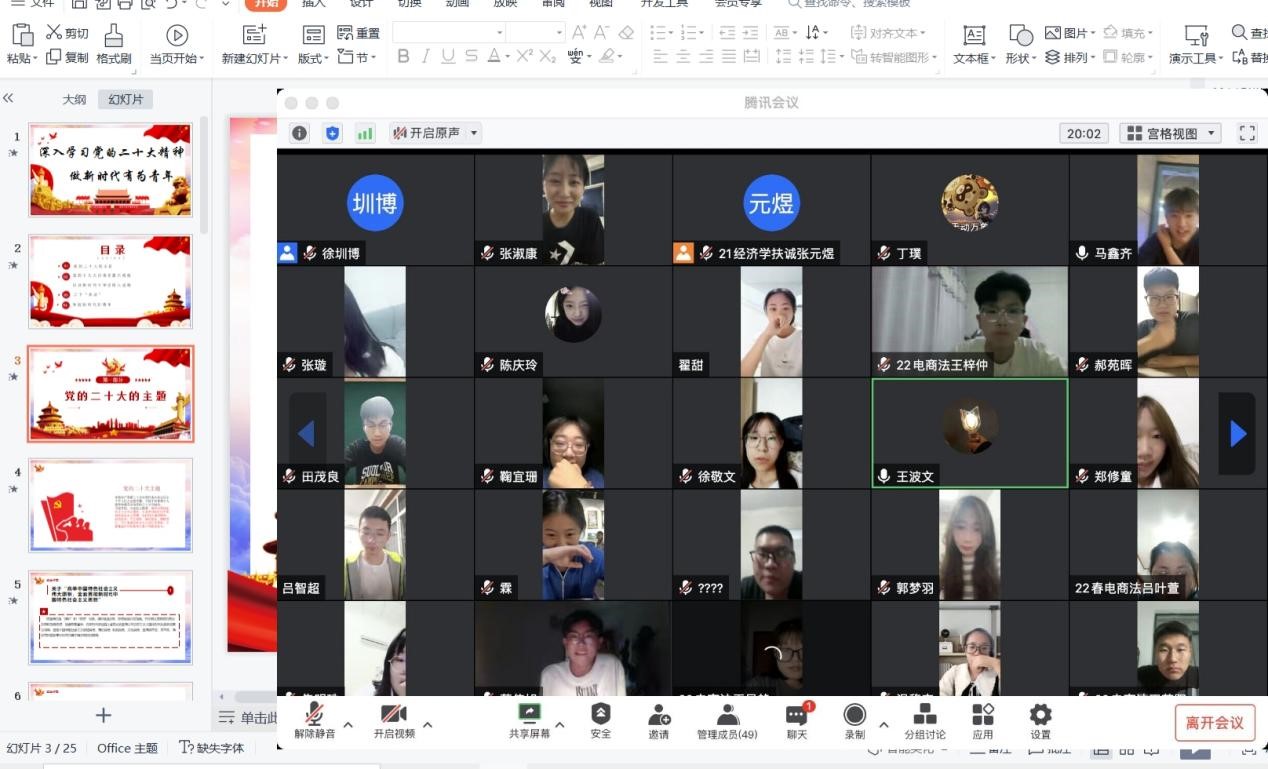1268x769 pixels.
Task: Expand audio options arrow beside 解除静音
Action: (348, 725)
